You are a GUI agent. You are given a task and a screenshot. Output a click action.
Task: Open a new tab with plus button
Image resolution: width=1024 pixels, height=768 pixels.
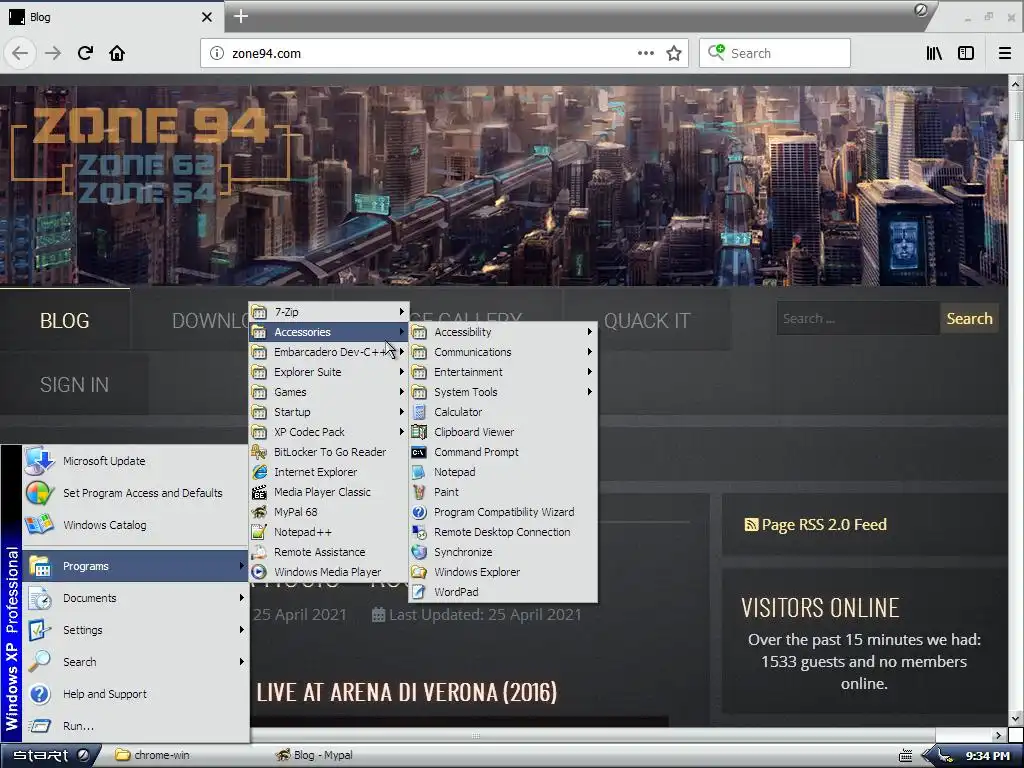pos(240,16)
